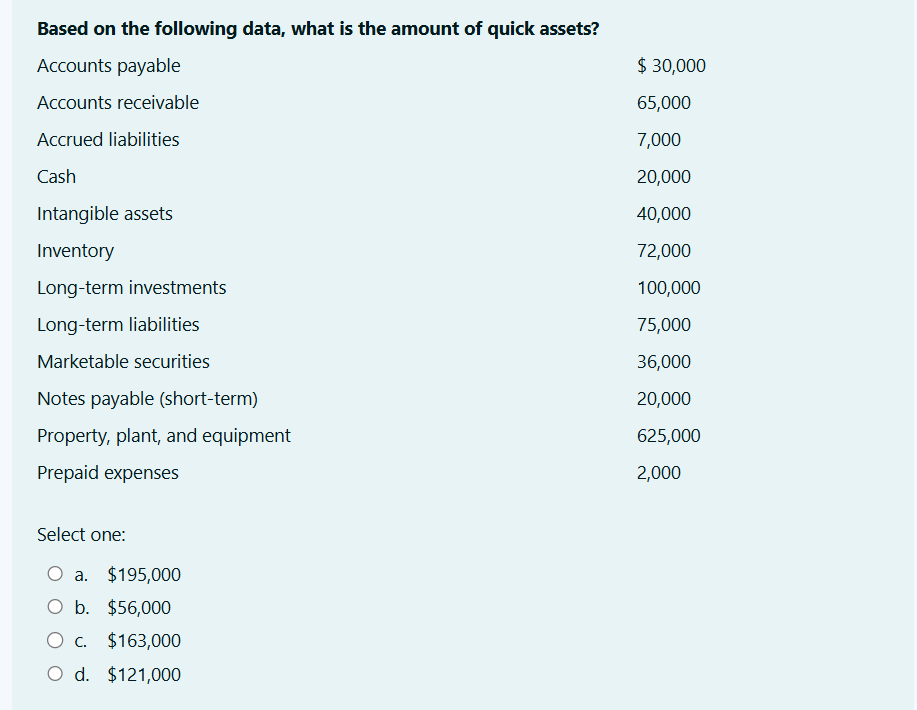Click the Cash row label
This screenshot has width=917, height=710.
click(56, 176)
